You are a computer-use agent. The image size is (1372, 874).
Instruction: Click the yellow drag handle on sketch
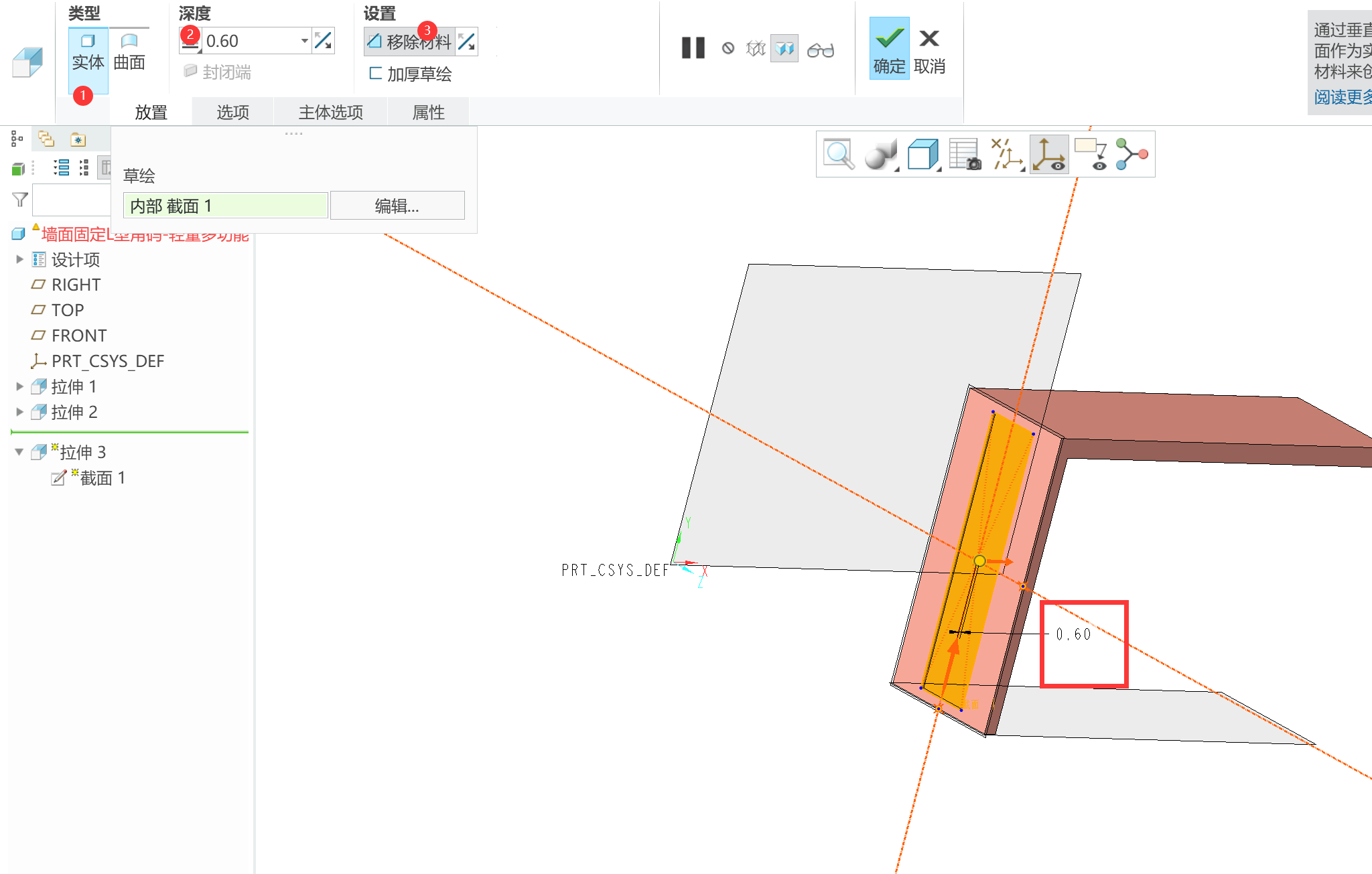coord(979,561)
